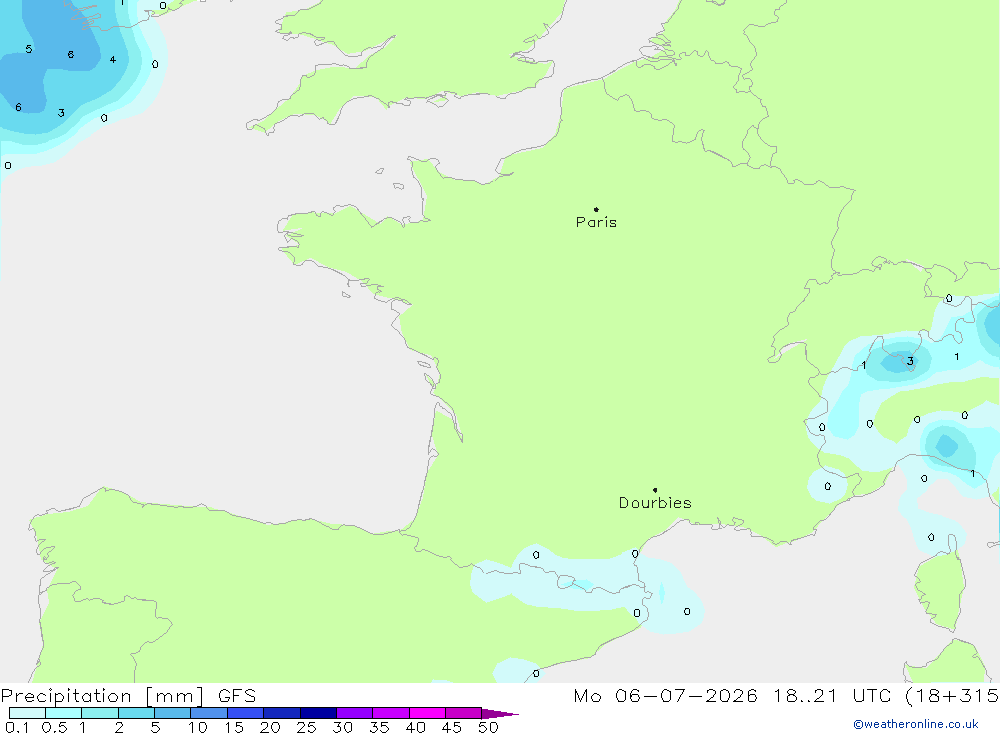The width and height of the screenshot is (1000, 733).
Task: Pick the 1–2 mm cyan legend swatch
Action: (100, 713)
